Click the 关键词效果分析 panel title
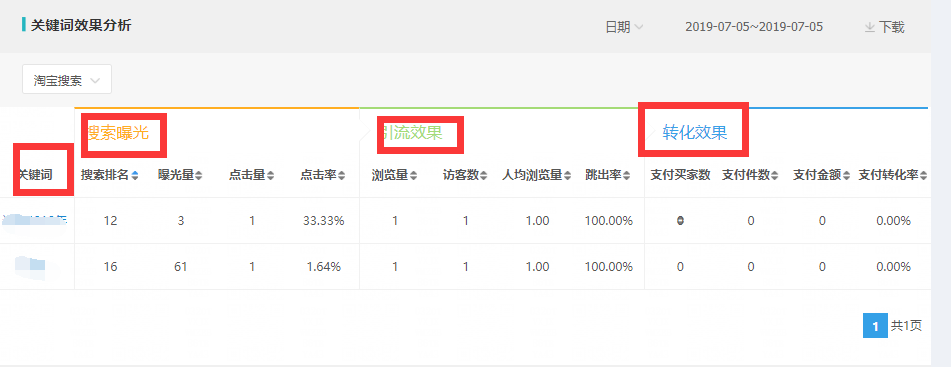The height and width of the screenshot is (367, 951). [x=81, y=25]
